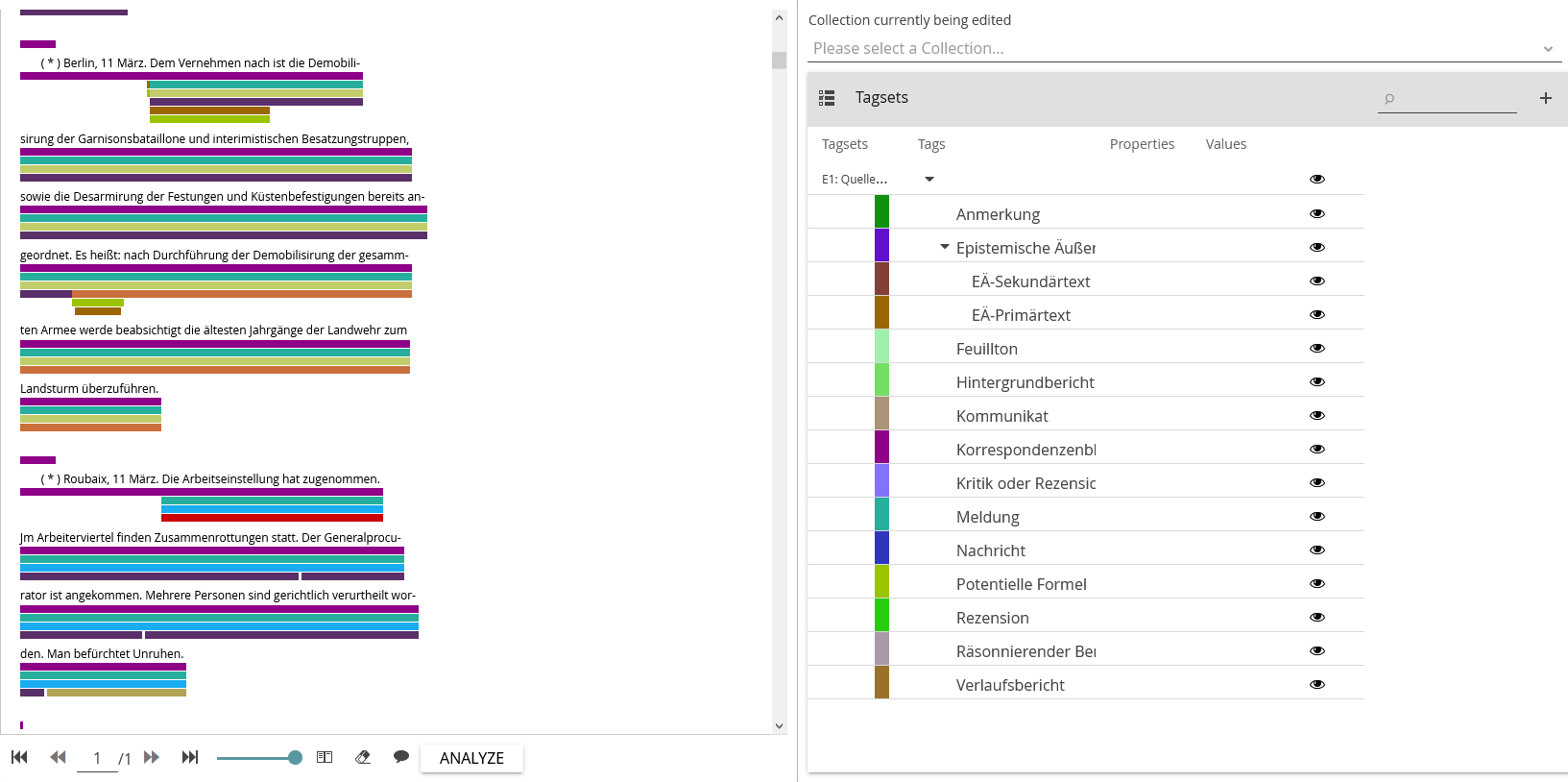Click the ANALYZE button
This screenshot has width=1568, height=782.
pos(471,758)
